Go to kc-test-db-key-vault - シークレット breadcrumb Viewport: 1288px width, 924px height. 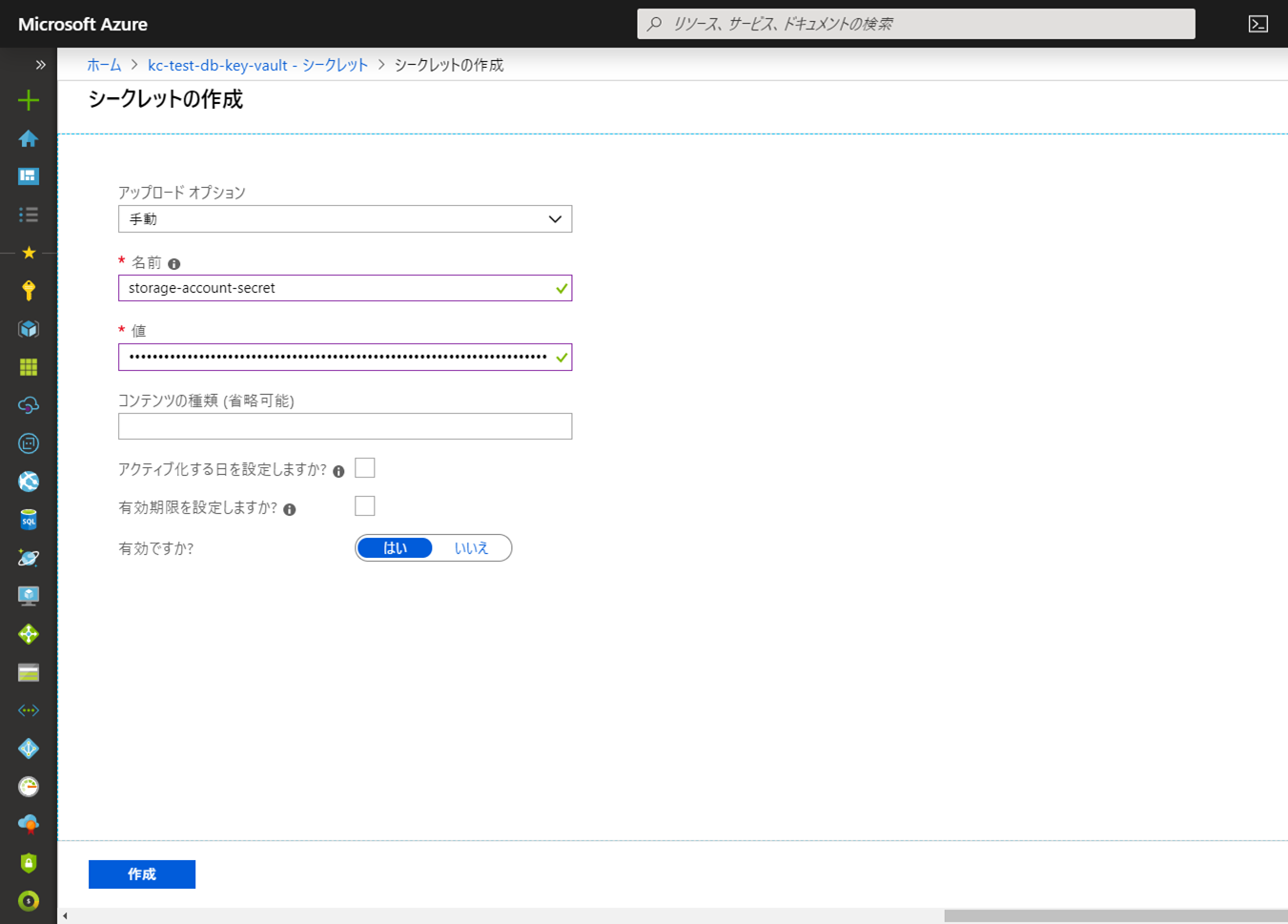point(257,65)
